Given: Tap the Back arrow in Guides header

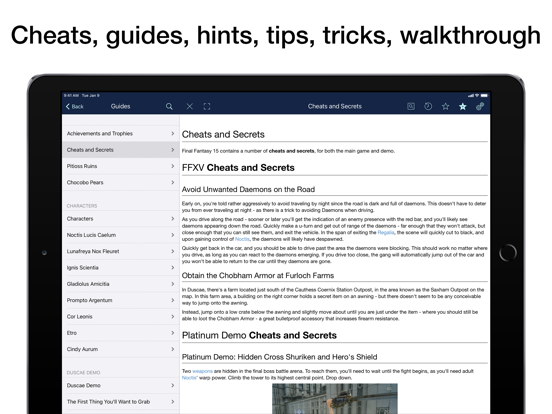Looking at the screenshot, I should pyautogui.click(x=68, y=106).
